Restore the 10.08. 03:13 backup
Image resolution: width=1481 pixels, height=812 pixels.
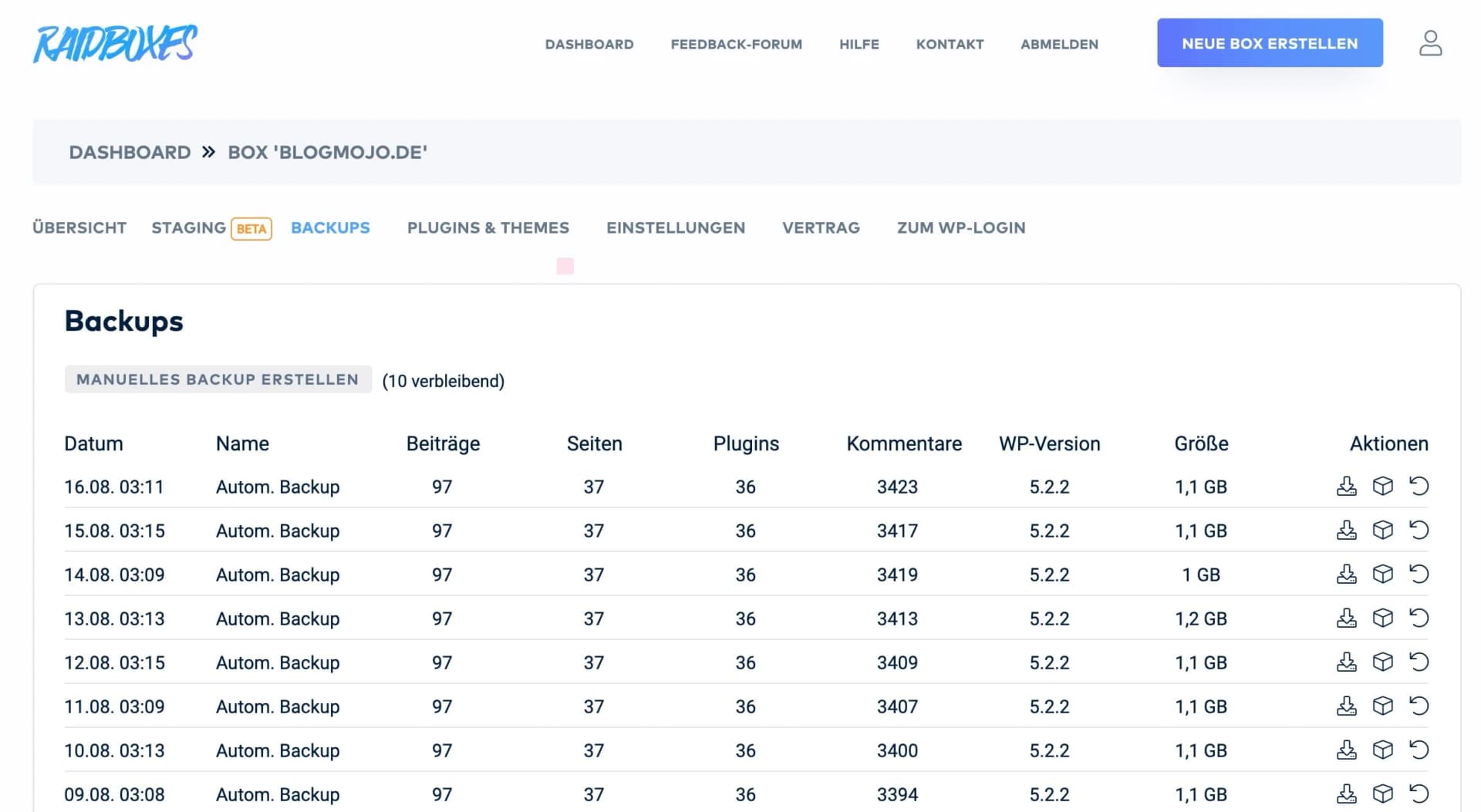click(1419, 750)
